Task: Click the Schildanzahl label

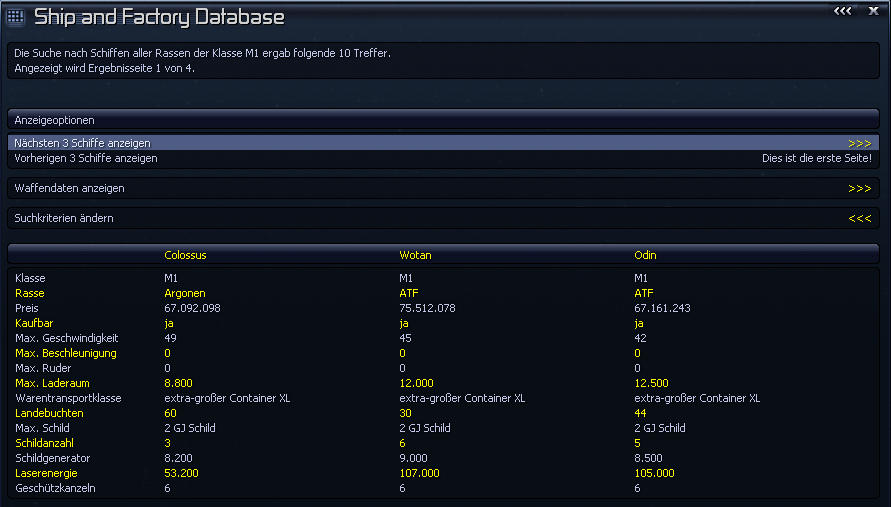Action: point(44,443)
